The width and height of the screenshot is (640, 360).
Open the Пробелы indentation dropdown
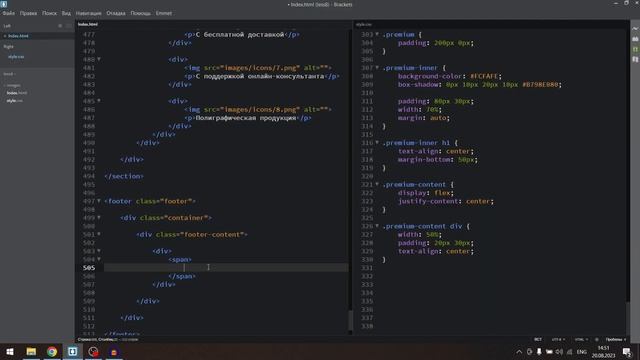[x=616, y=339]
